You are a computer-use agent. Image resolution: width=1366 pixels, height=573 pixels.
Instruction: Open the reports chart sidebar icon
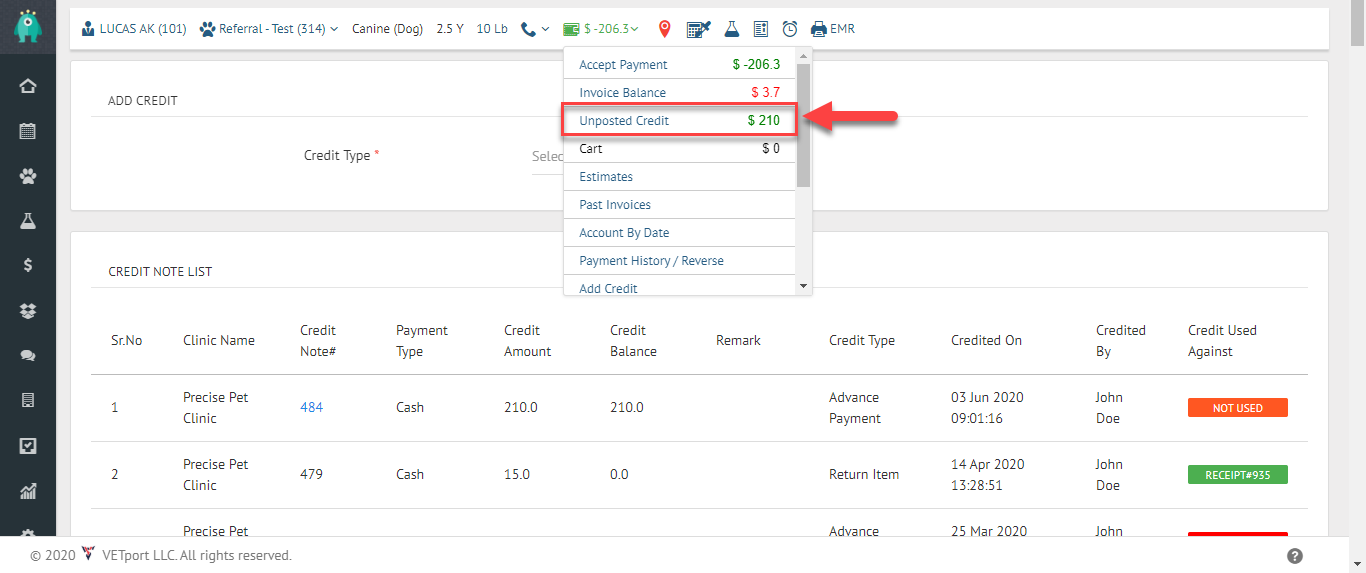pos(28,491)
